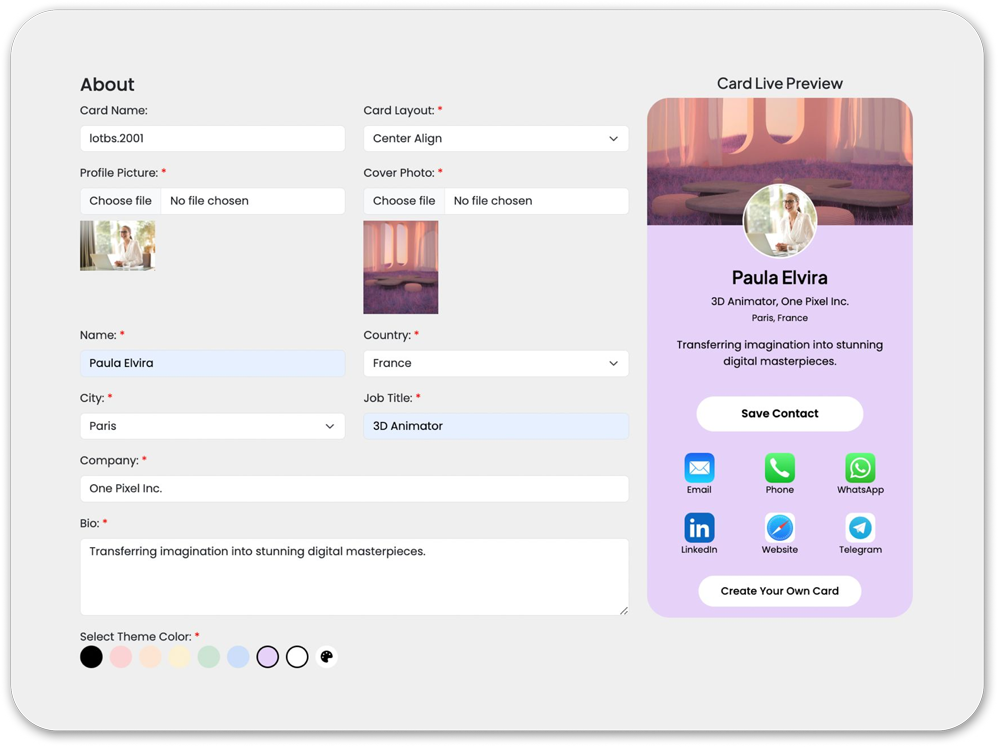Click the cover photo thumbnail in form
Viewport: 998px width, 747px height.
[401, 267]
